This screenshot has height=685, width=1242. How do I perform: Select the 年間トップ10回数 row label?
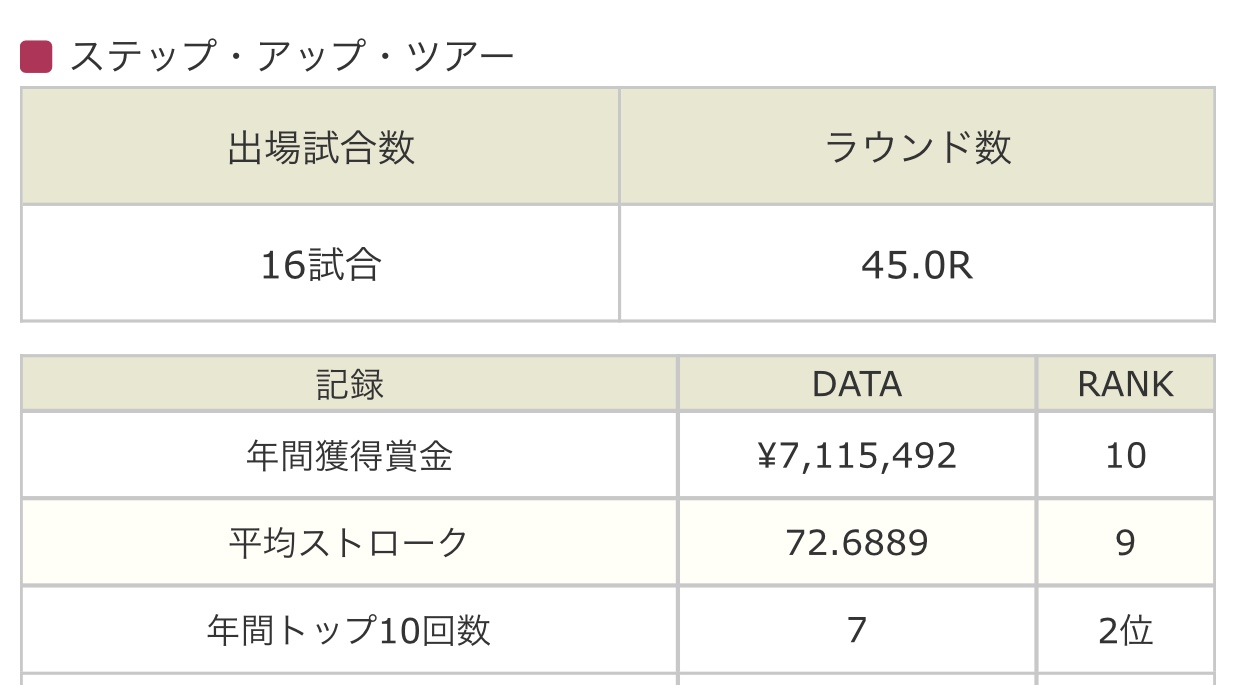(350, 630)
